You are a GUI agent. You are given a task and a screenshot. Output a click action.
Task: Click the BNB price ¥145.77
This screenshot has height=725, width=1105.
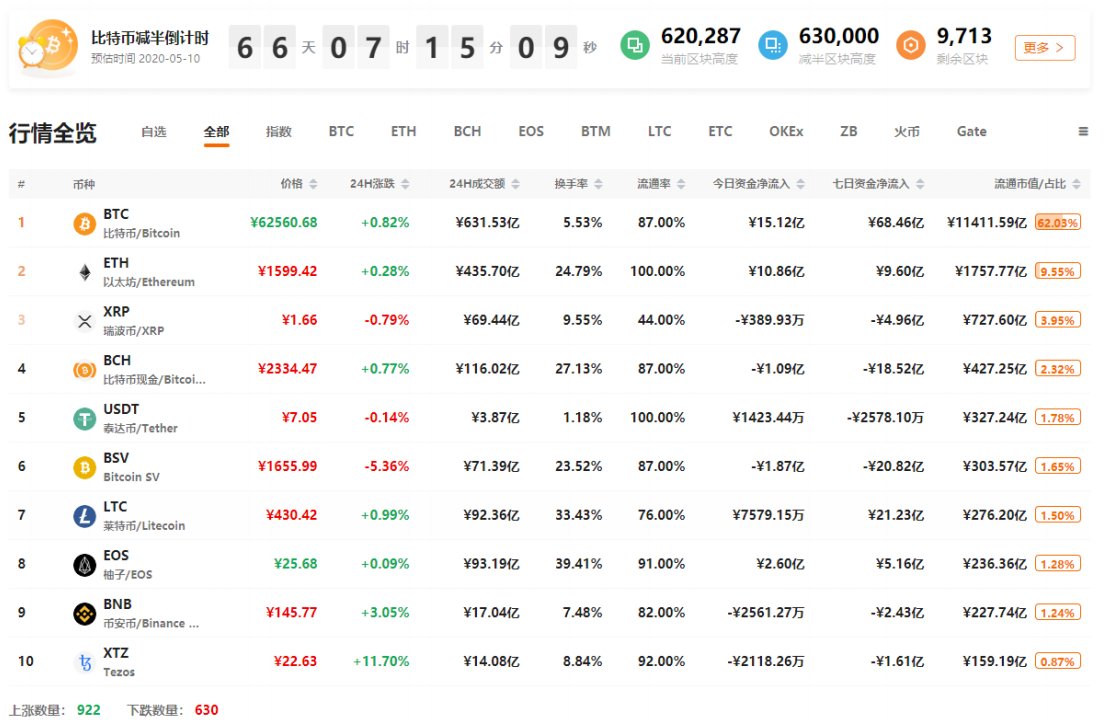point(292,613)
